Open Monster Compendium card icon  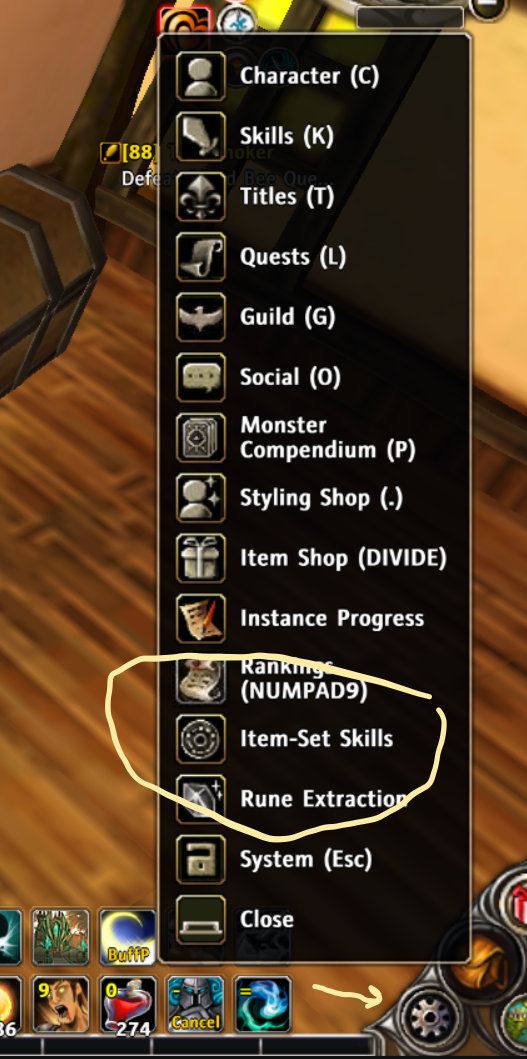(x=201, y=438)
